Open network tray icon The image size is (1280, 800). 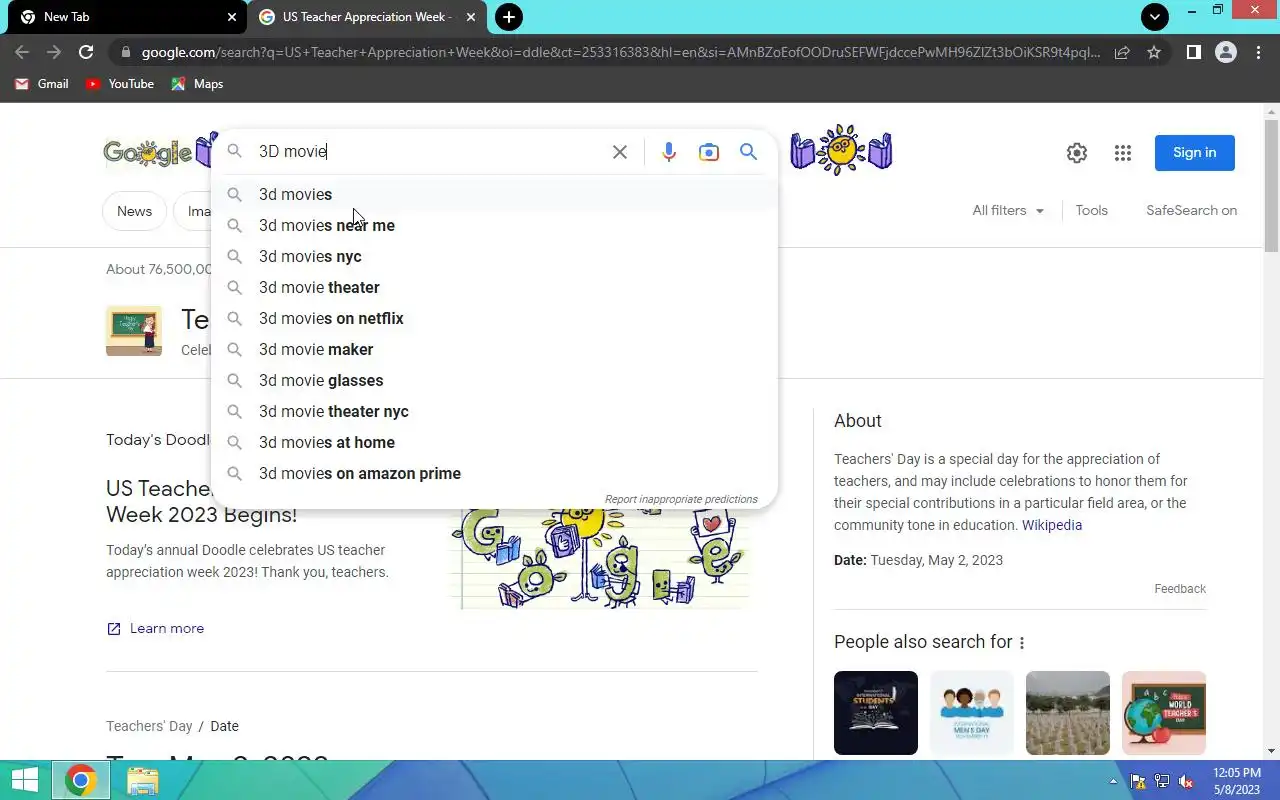(1162, 781)
